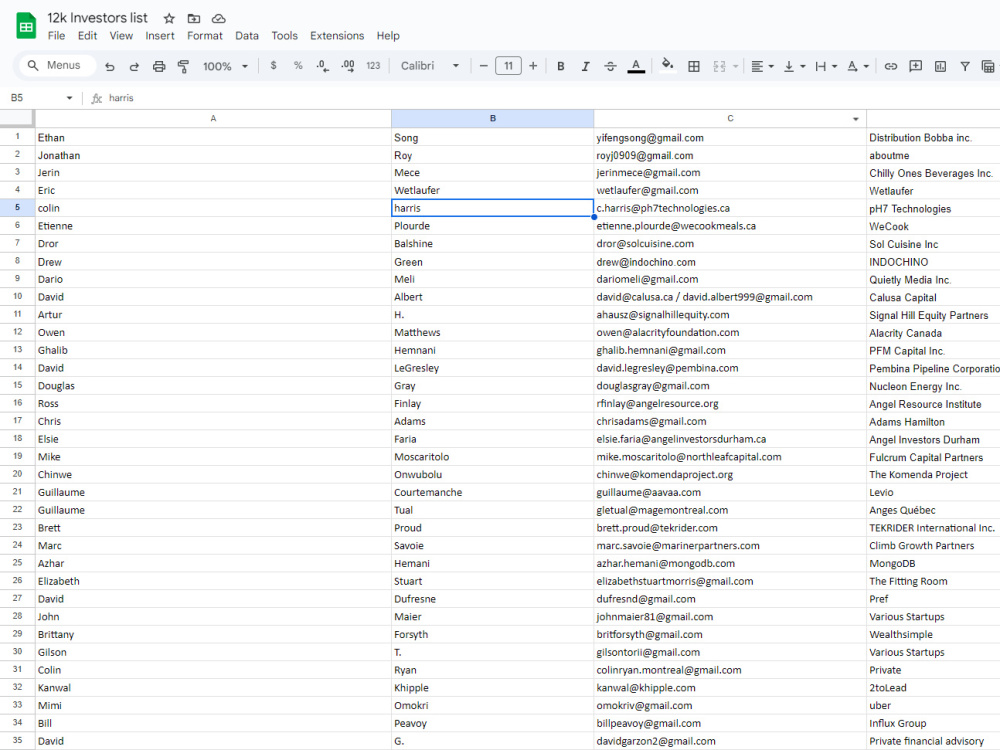Select the Wealthsimple cell
The image size is (1000, 750).
933,635
